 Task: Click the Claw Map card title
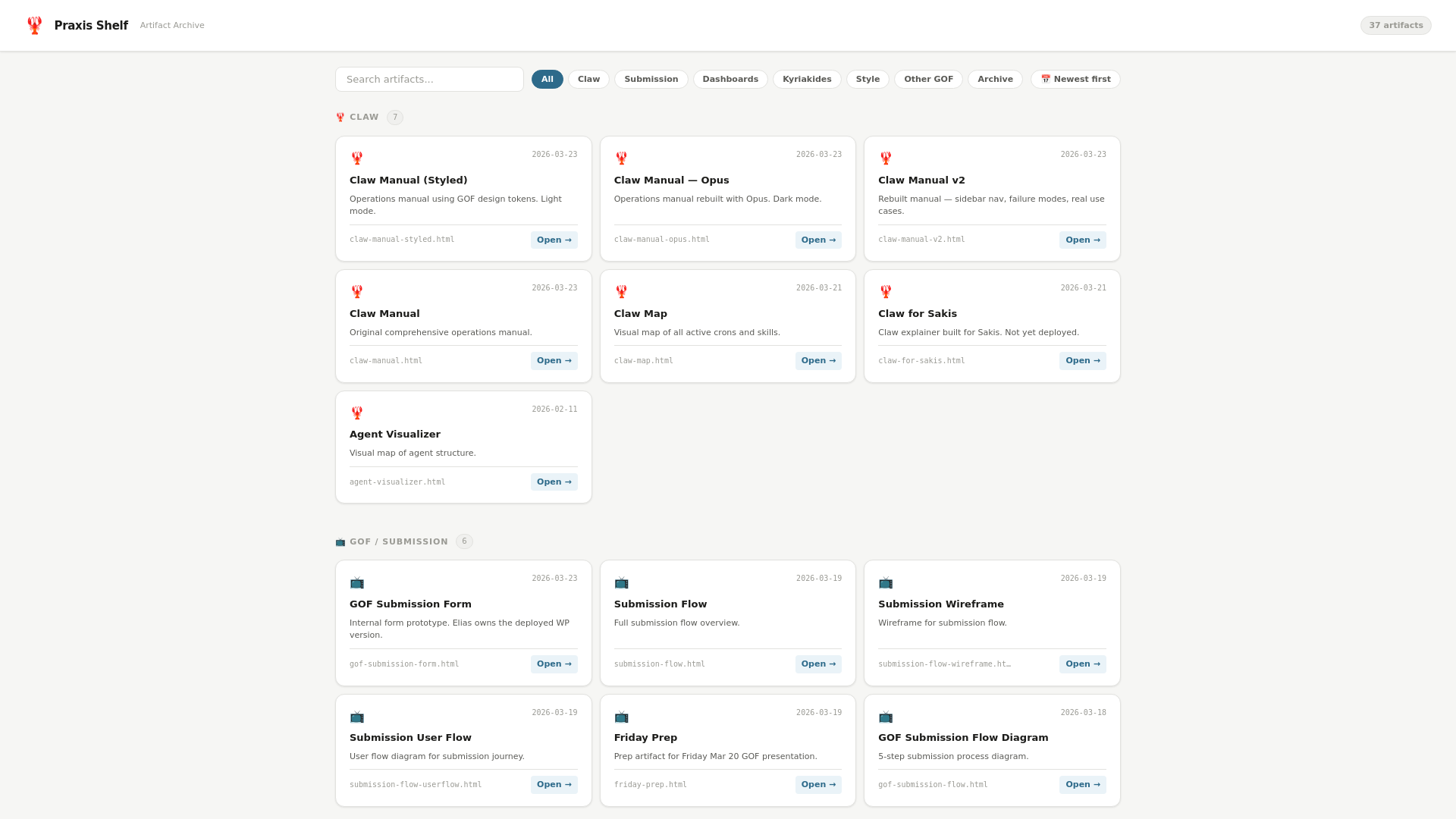point(641,314)
